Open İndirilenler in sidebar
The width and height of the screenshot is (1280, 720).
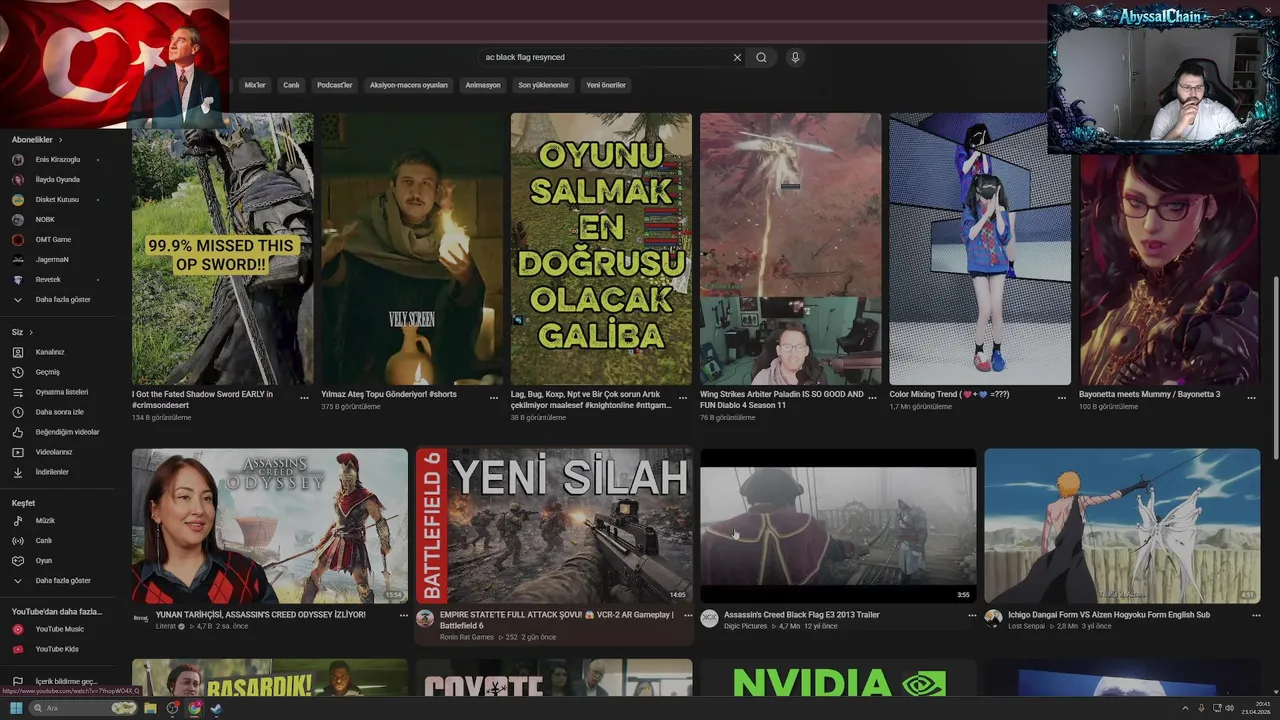coord(51,472)
